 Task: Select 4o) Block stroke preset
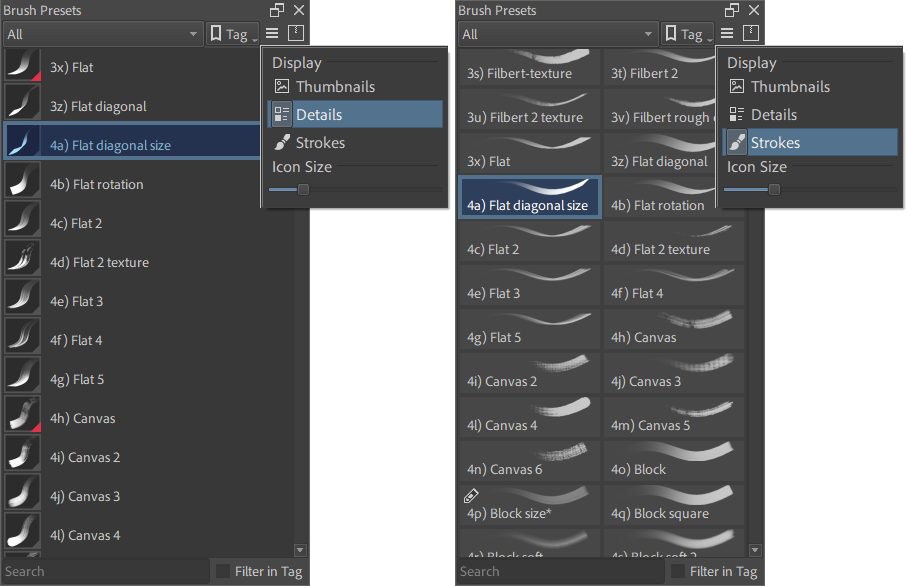point(673,461)
